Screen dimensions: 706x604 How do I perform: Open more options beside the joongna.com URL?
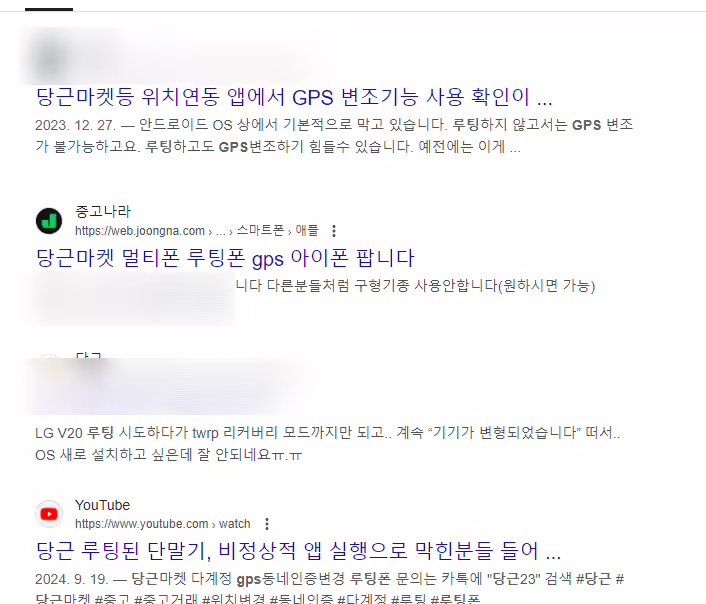click(334, 231)
